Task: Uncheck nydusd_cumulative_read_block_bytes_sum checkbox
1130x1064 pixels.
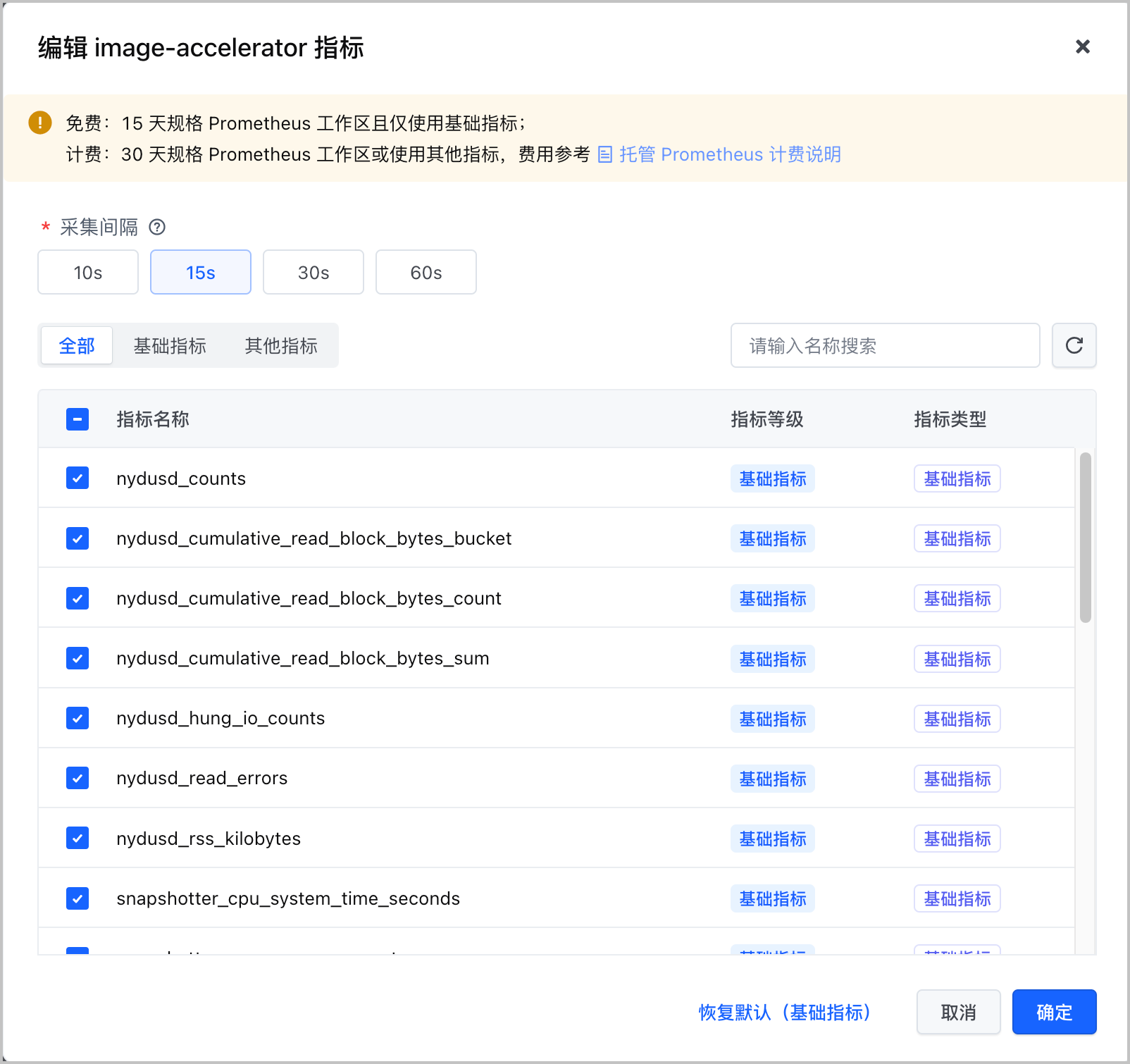Action: [77, 658]
